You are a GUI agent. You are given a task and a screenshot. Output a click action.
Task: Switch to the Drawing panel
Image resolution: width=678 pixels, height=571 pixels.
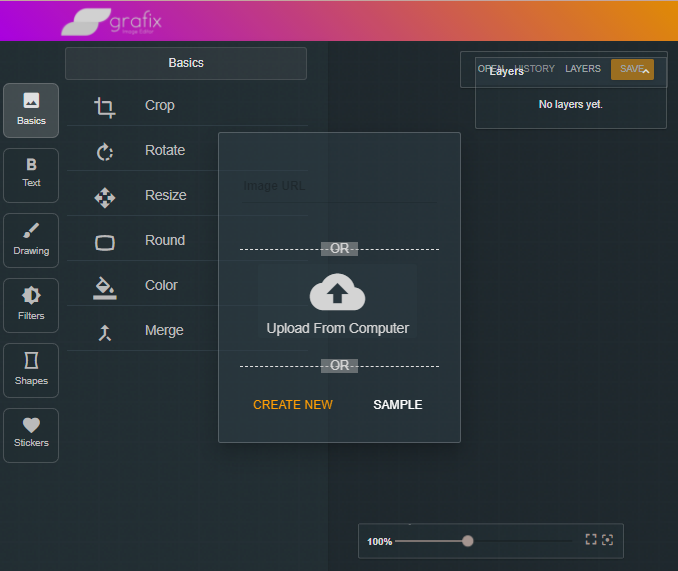(31, 239)
